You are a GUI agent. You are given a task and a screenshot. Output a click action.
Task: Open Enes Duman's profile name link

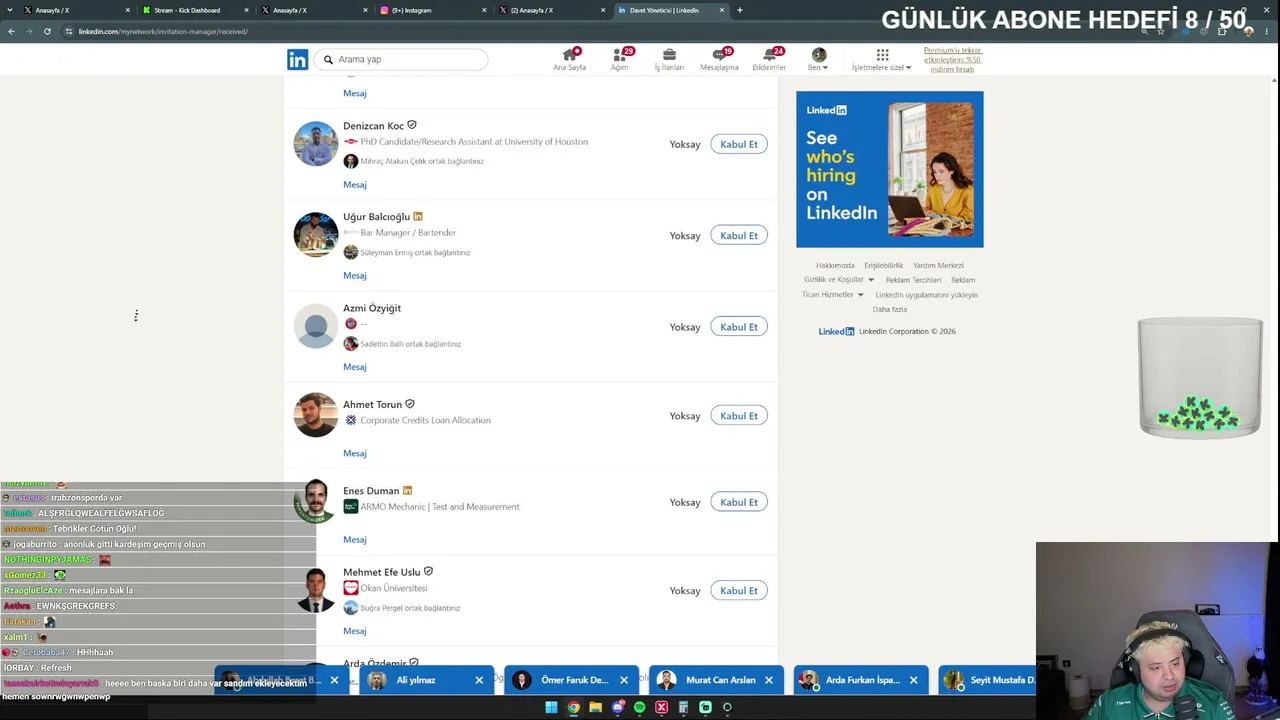371,491
